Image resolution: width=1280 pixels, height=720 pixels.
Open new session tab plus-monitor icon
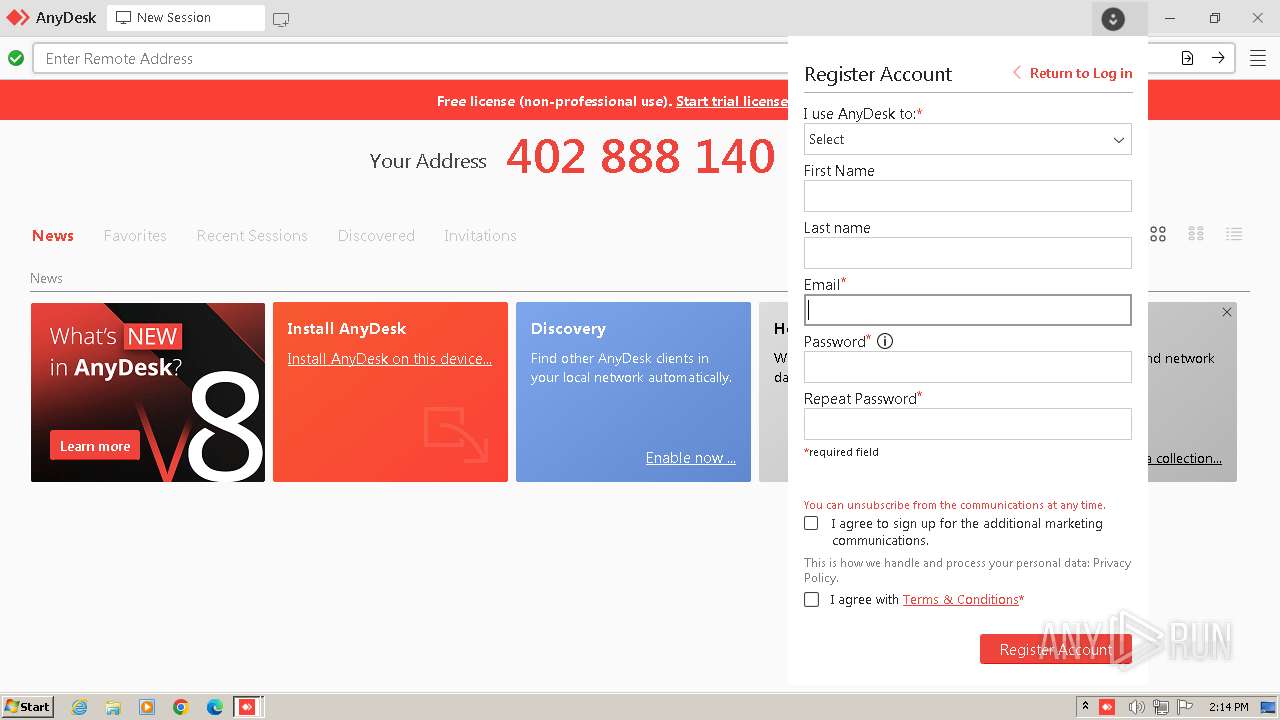pyautogui.click(x=281, y=19)
